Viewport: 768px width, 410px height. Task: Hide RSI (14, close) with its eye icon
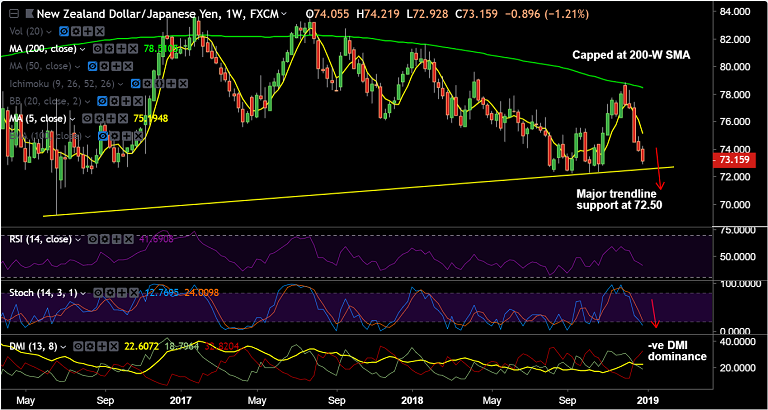pyautogui.click(x=93, y=239)
